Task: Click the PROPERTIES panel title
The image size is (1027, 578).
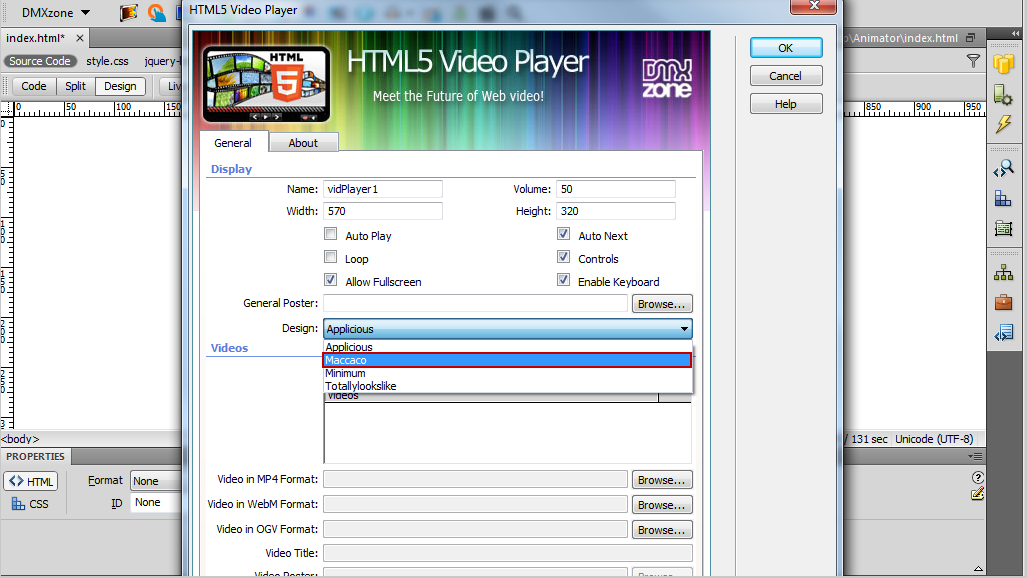Action: (35, 456)
